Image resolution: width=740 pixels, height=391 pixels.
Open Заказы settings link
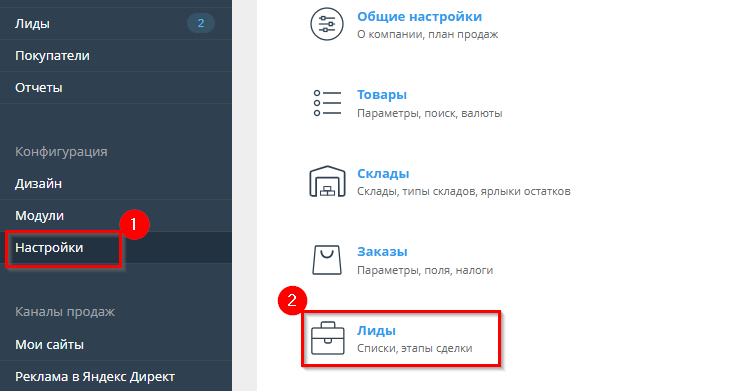point(382,252)
